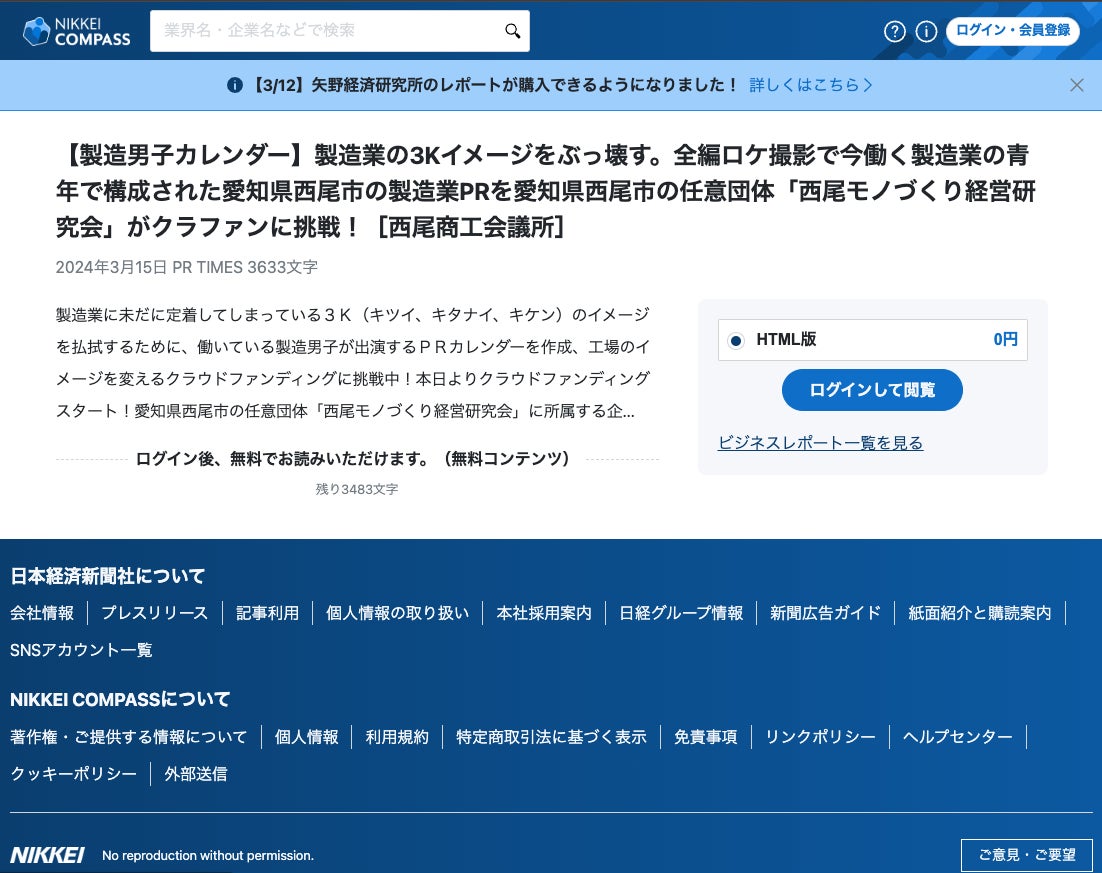
Task: Dismiss the announcement banner with X
Action: (1076, 85)
